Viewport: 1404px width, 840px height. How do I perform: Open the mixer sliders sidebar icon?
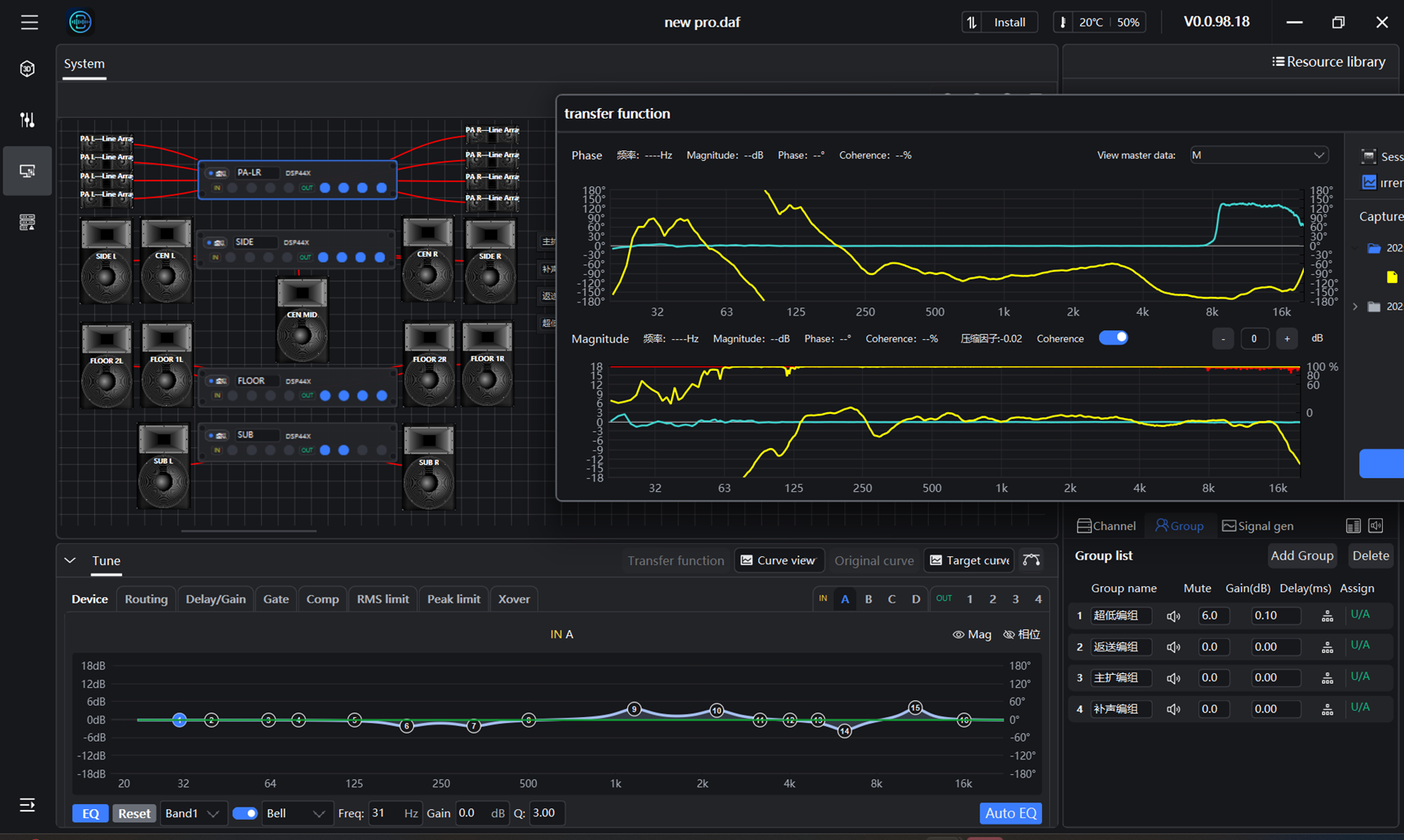[28, 120]
